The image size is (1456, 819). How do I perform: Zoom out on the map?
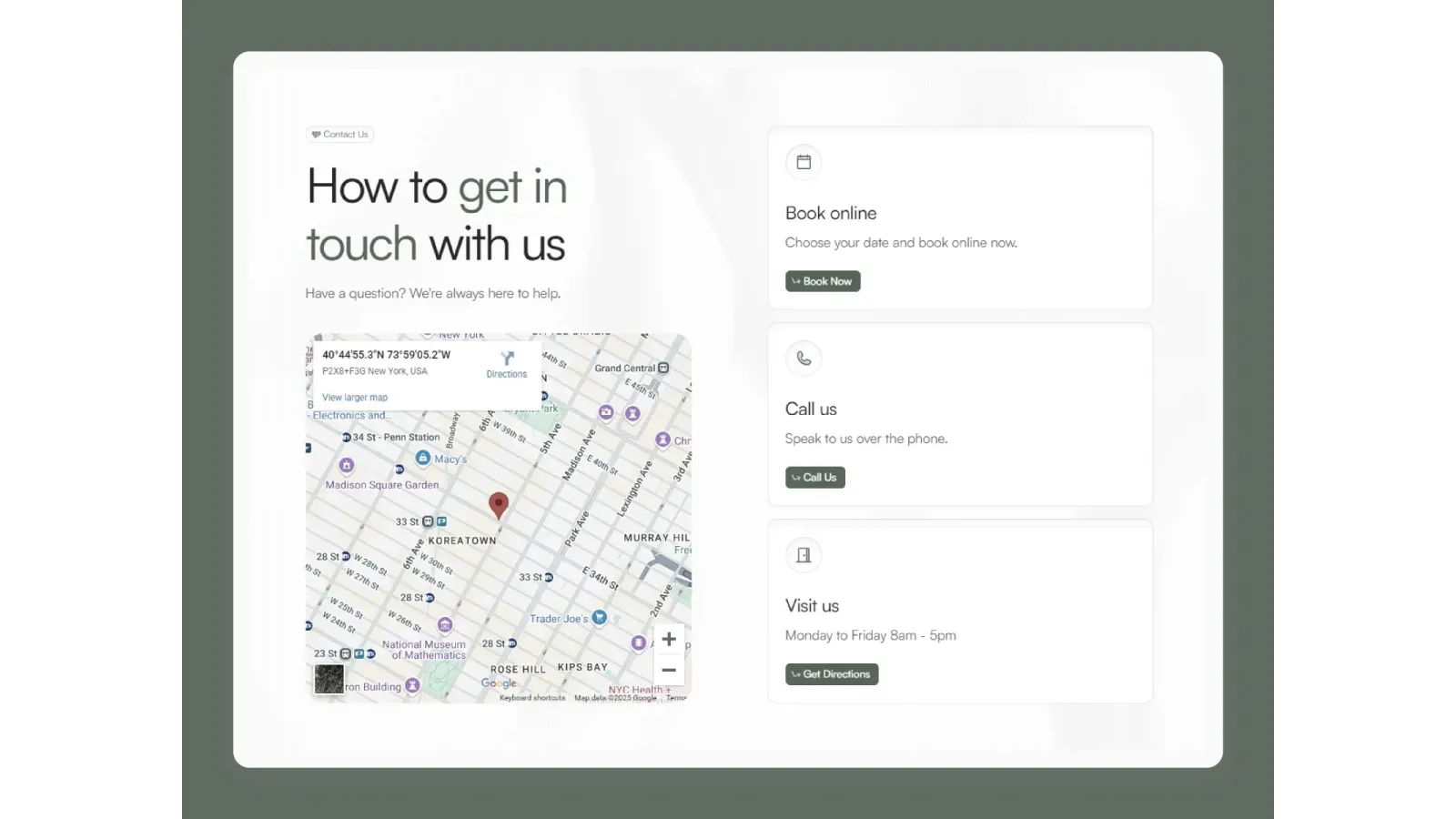[669, 670]
